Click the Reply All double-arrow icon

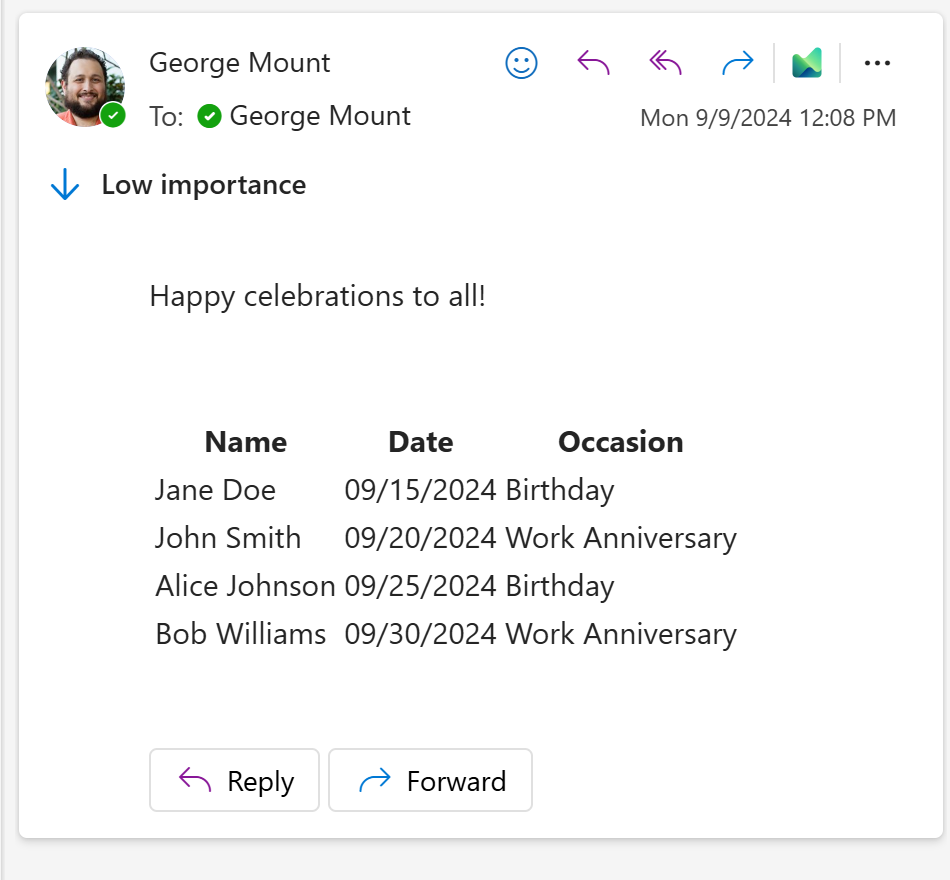(665, 64)
